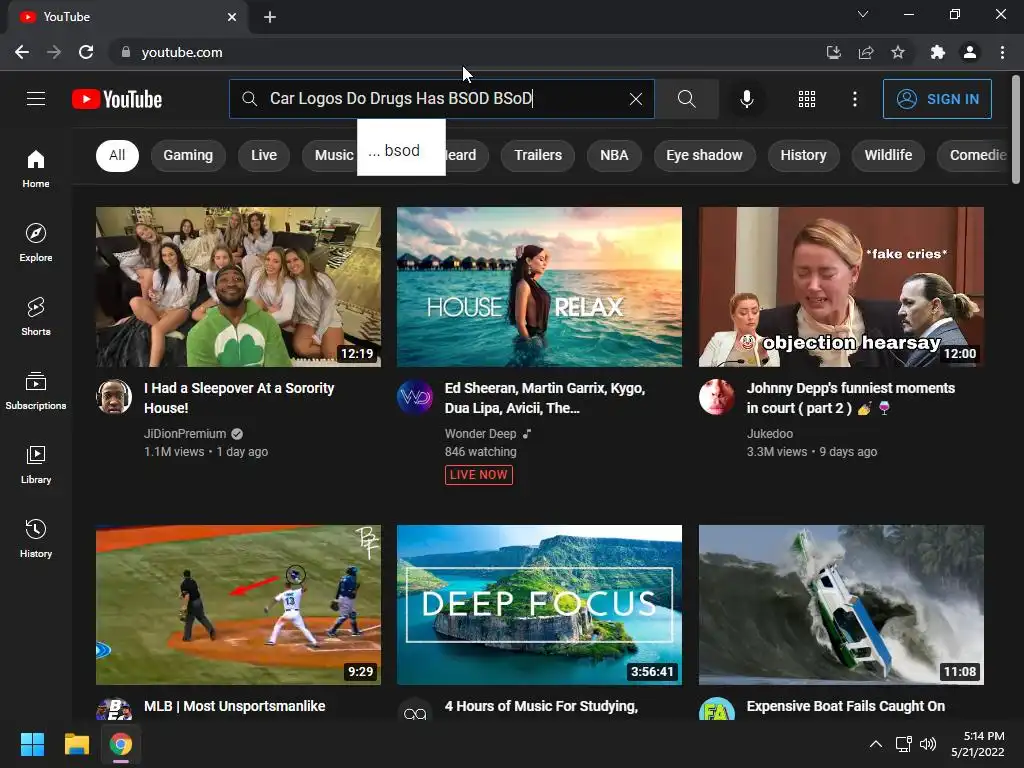
Task: Bookmark this page with the star icon
Action: coord(898,52)
